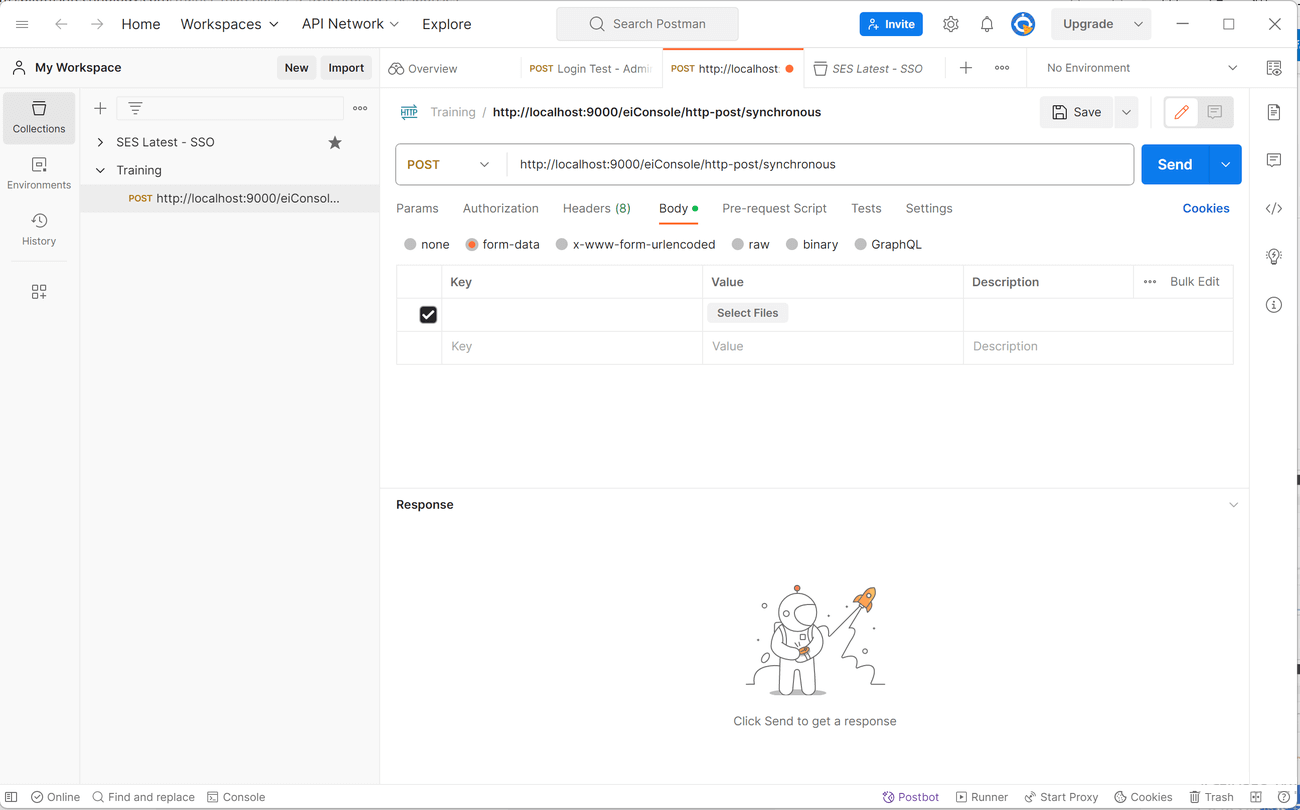This screenshot has height=810, width=1300.
Task: Open the Runner from status bar
Action: pos(982,797)
